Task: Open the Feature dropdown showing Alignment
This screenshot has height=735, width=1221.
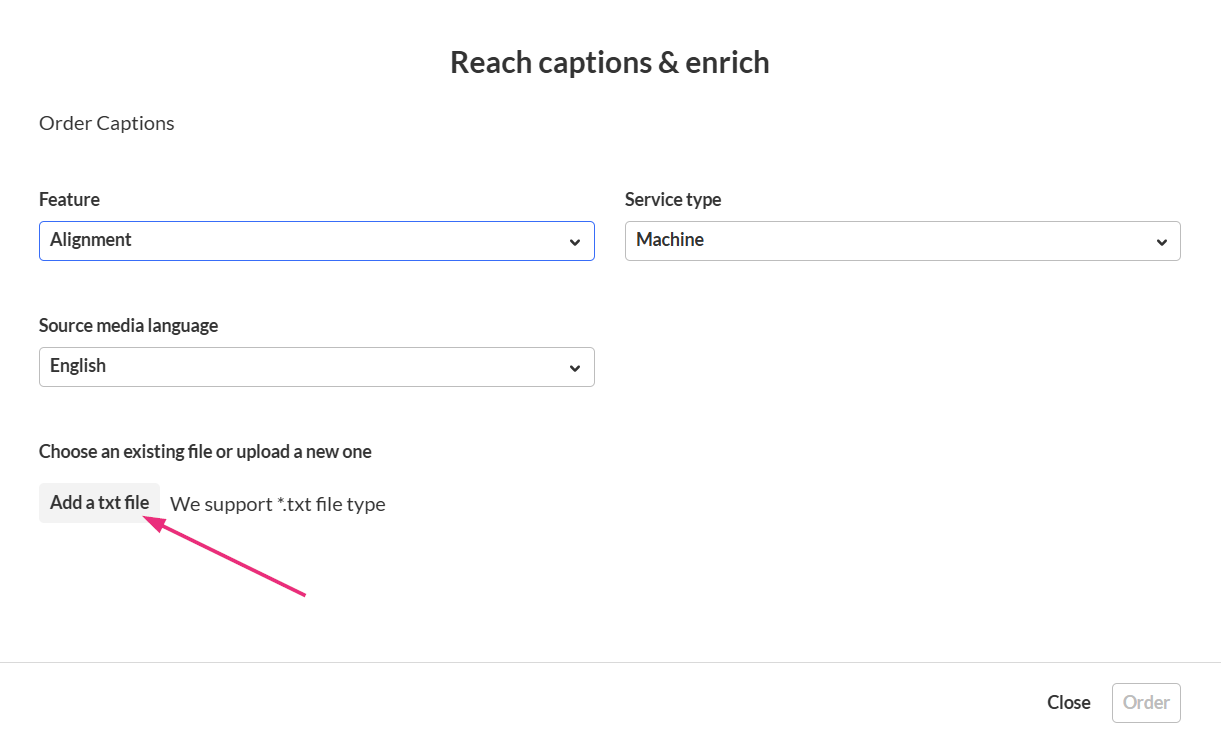Action: 316,241
